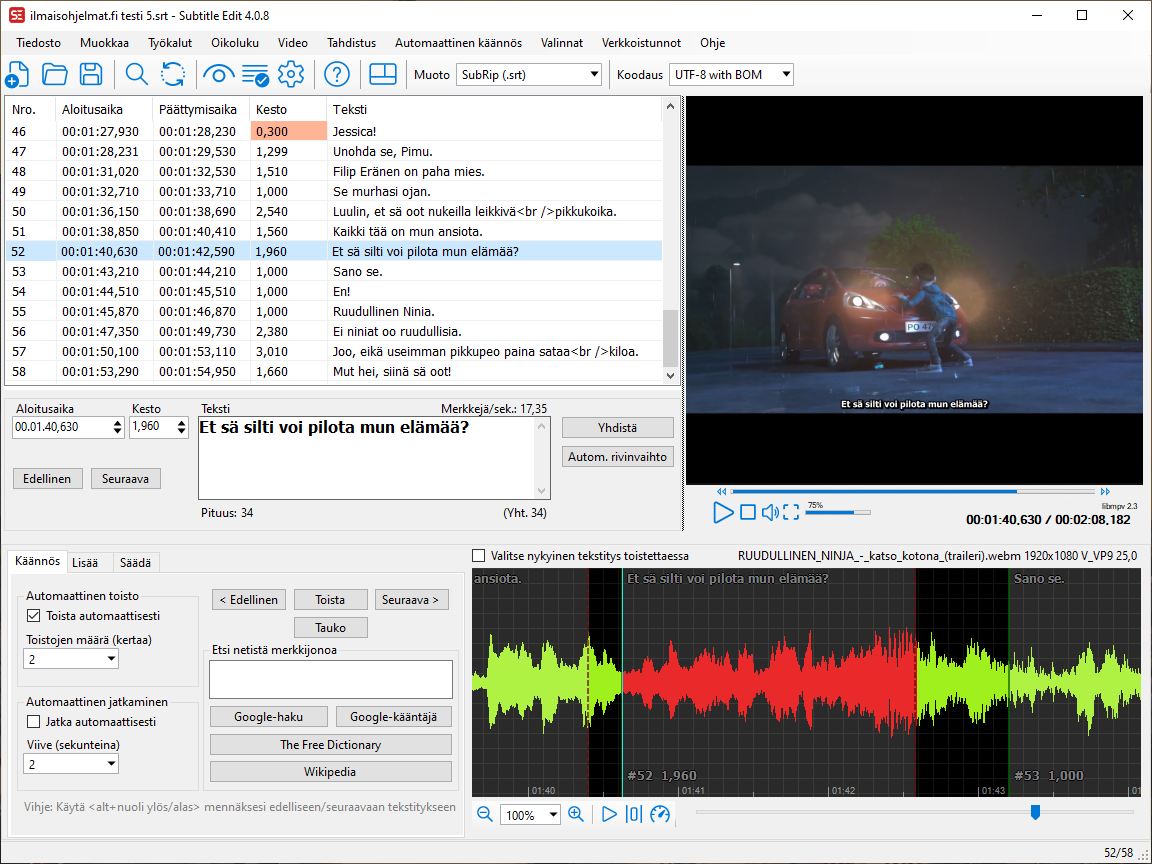Open the Valinnat menu
This screenshot has height=864, width=1152.
coord(562,43)
